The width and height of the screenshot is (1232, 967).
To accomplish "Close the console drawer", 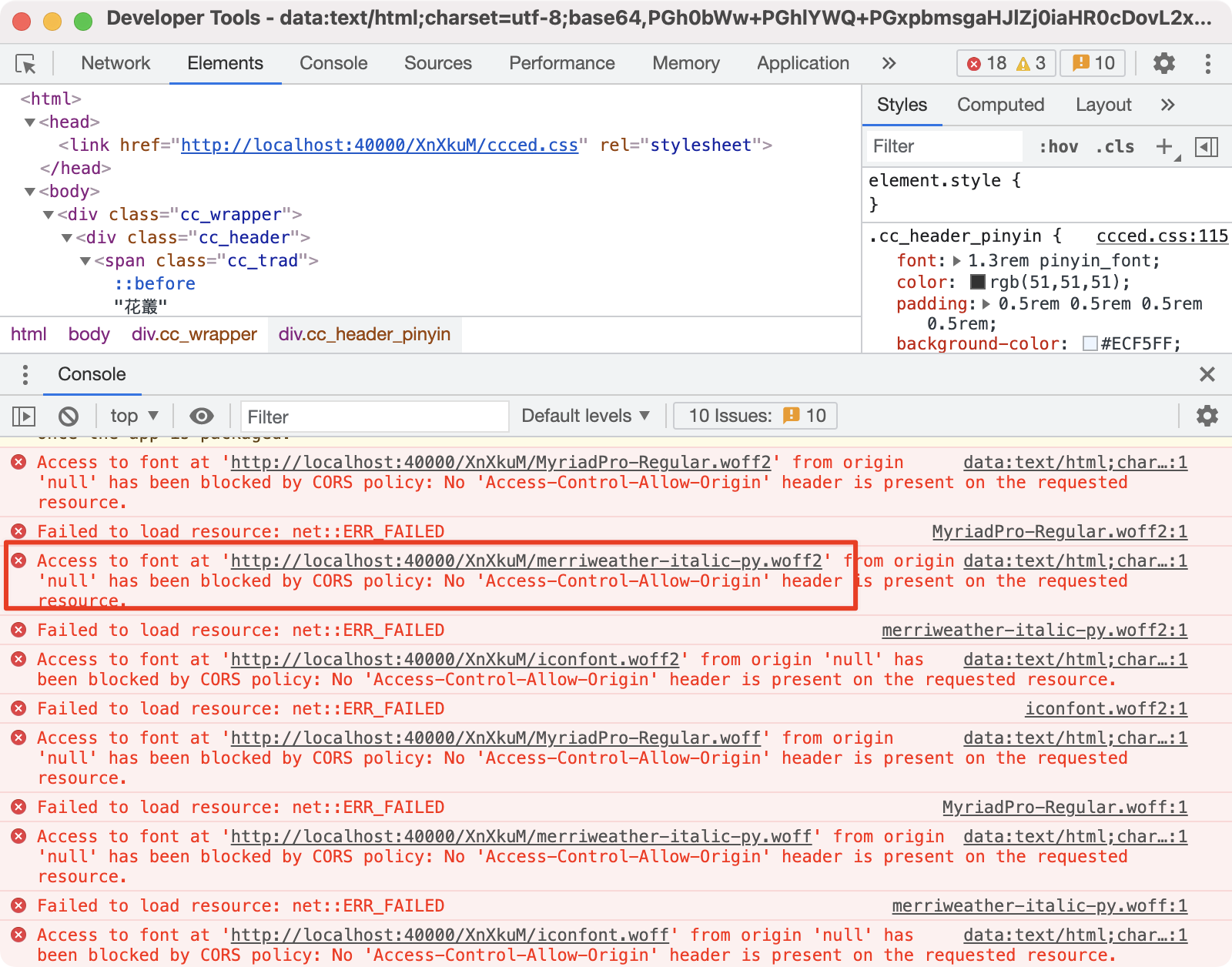I will [x=1207, y=374].
